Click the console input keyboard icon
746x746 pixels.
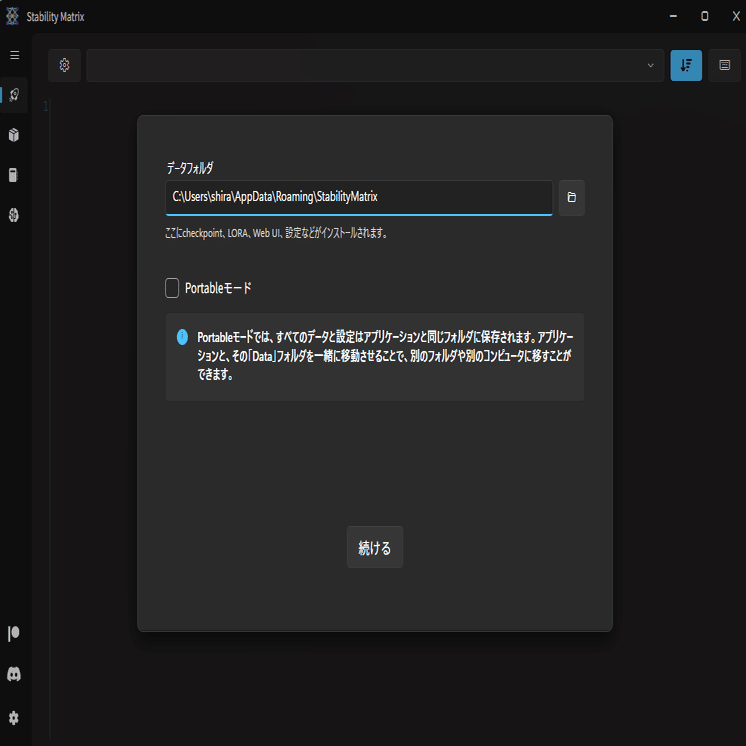point(725,65)
